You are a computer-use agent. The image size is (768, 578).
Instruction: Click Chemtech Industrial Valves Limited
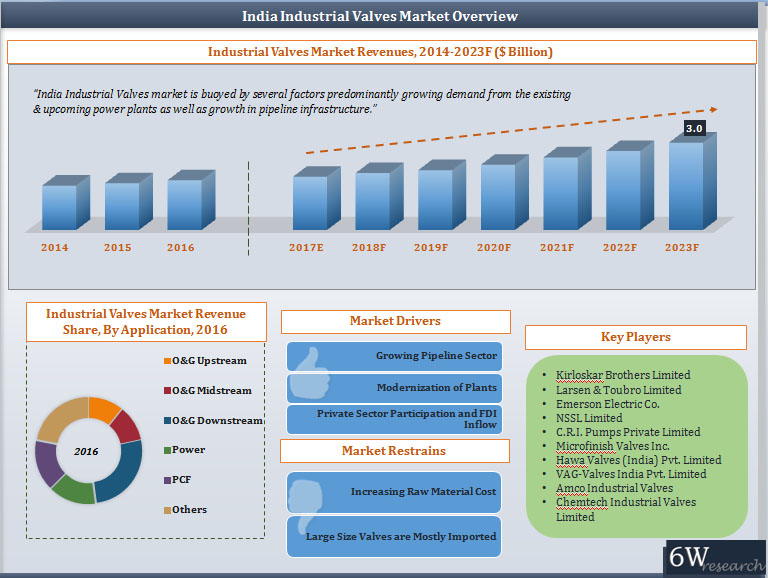(x=626, y=509)
